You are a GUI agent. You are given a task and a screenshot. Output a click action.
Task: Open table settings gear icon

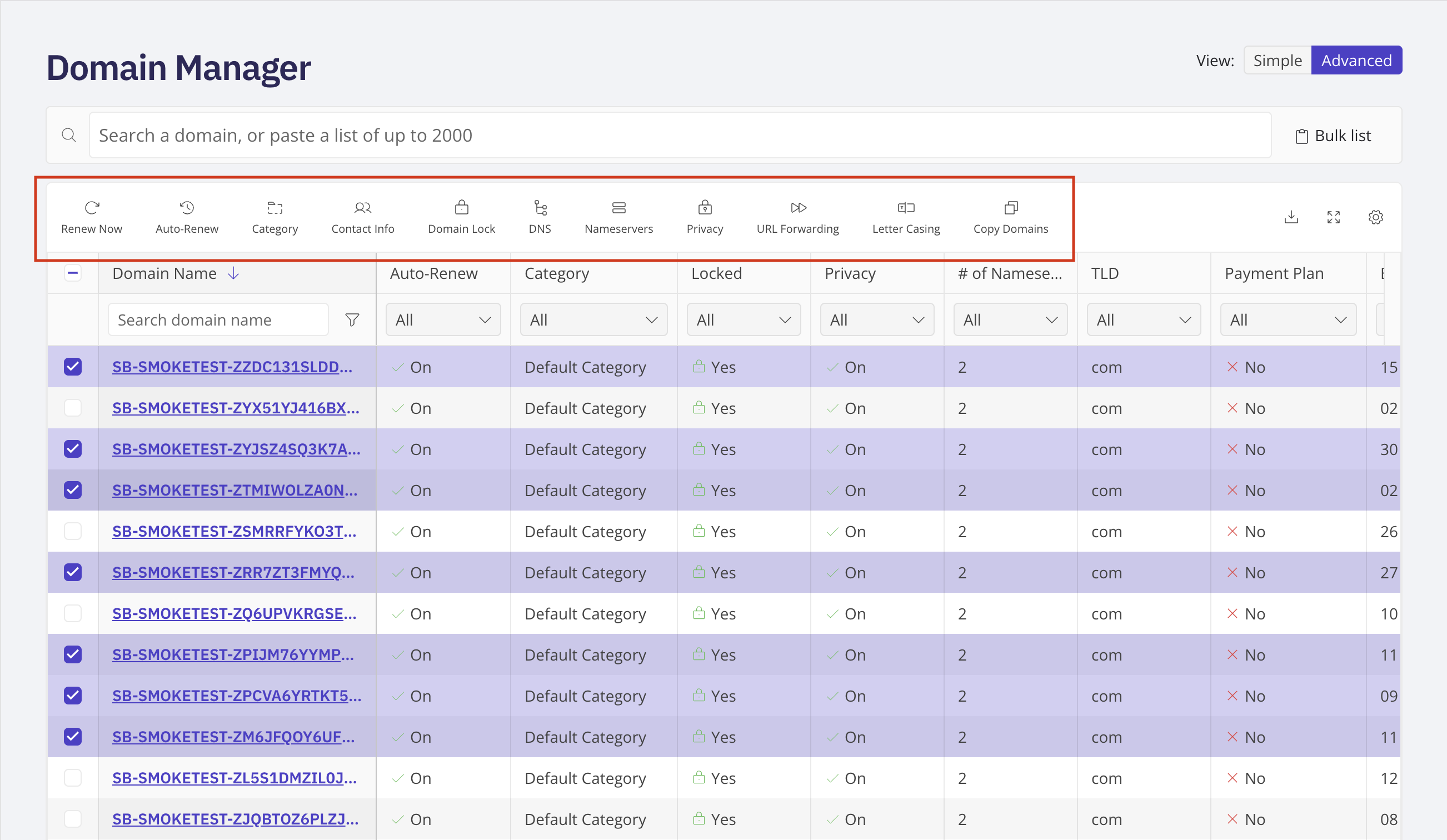pyautogui.click(x=1376, y=217)
